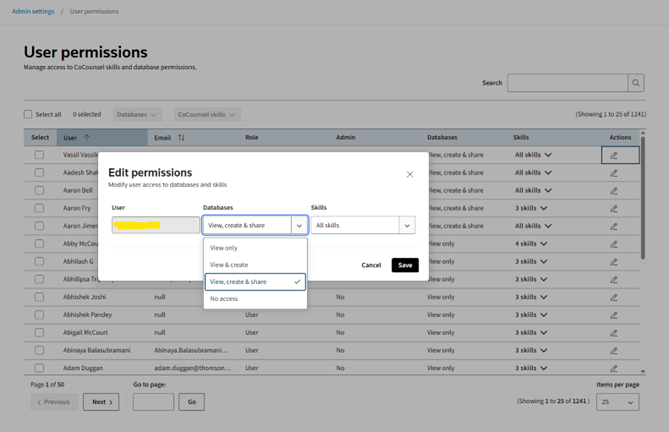Click edit pencil icon for Abigail McCourt

tap(614, 333)
